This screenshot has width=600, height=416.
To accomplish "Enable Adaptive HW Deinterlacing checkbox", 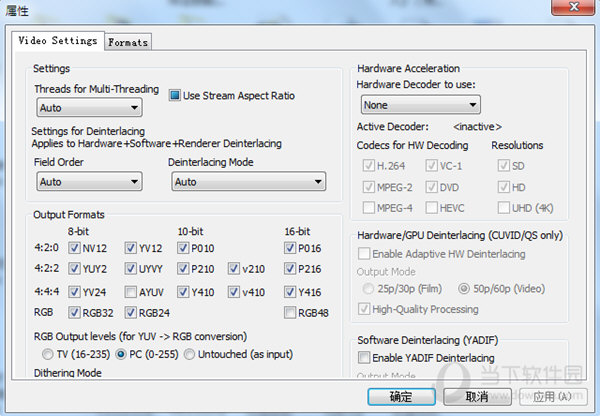I will [364, 253].
